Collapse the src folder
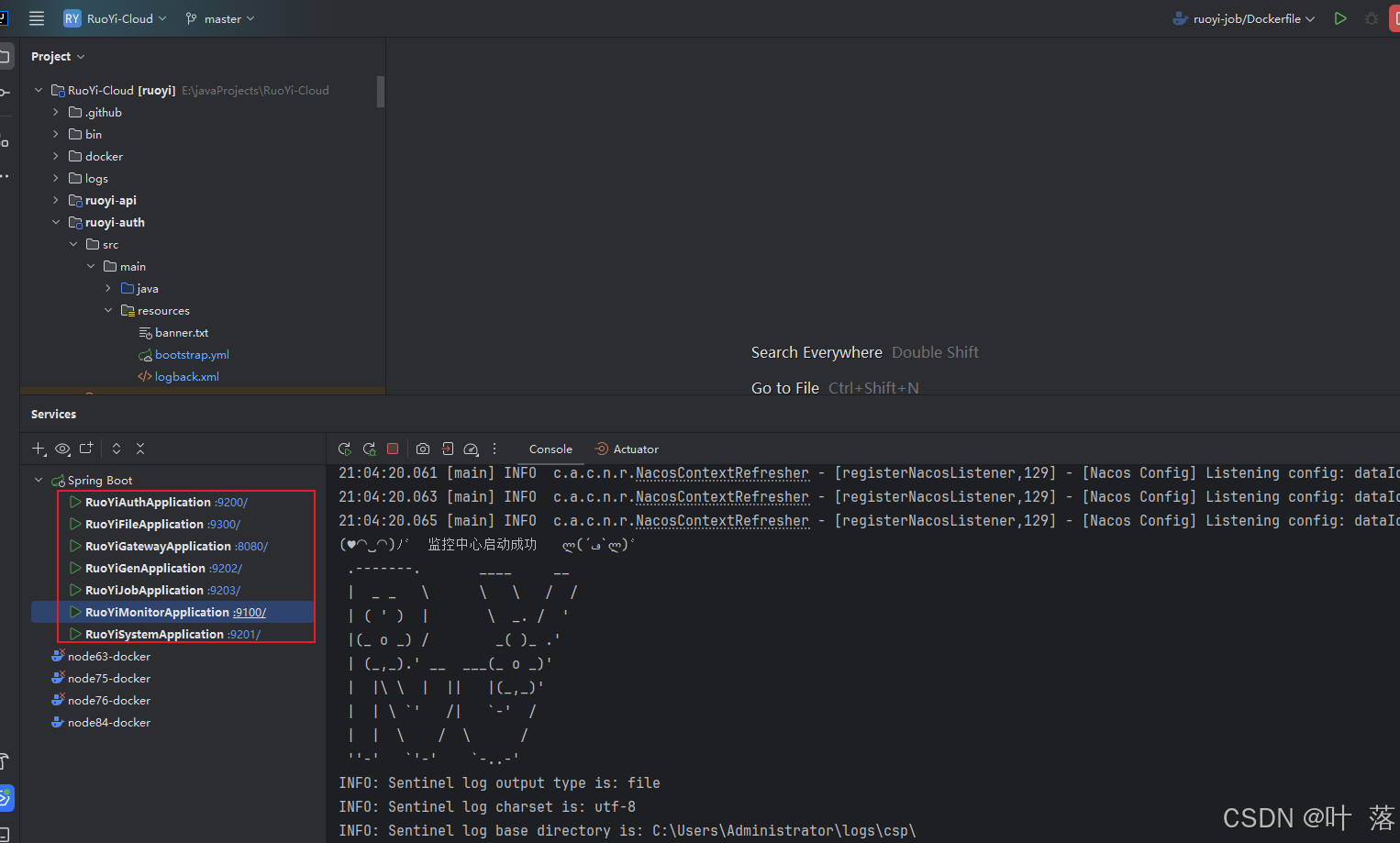 click(x=73, y=244)
